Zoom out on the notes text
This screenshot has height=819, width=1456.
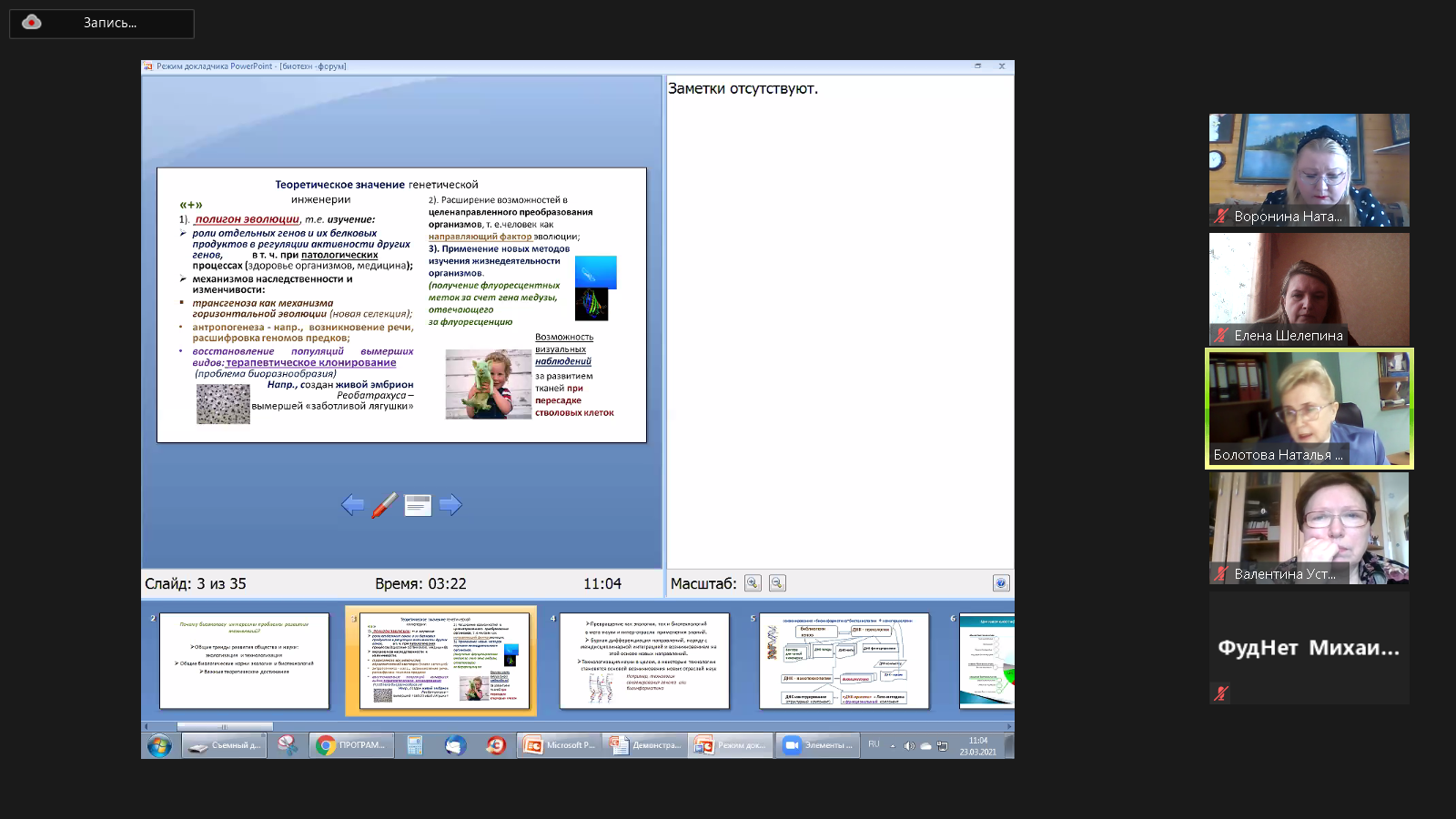tap(777, 583)
